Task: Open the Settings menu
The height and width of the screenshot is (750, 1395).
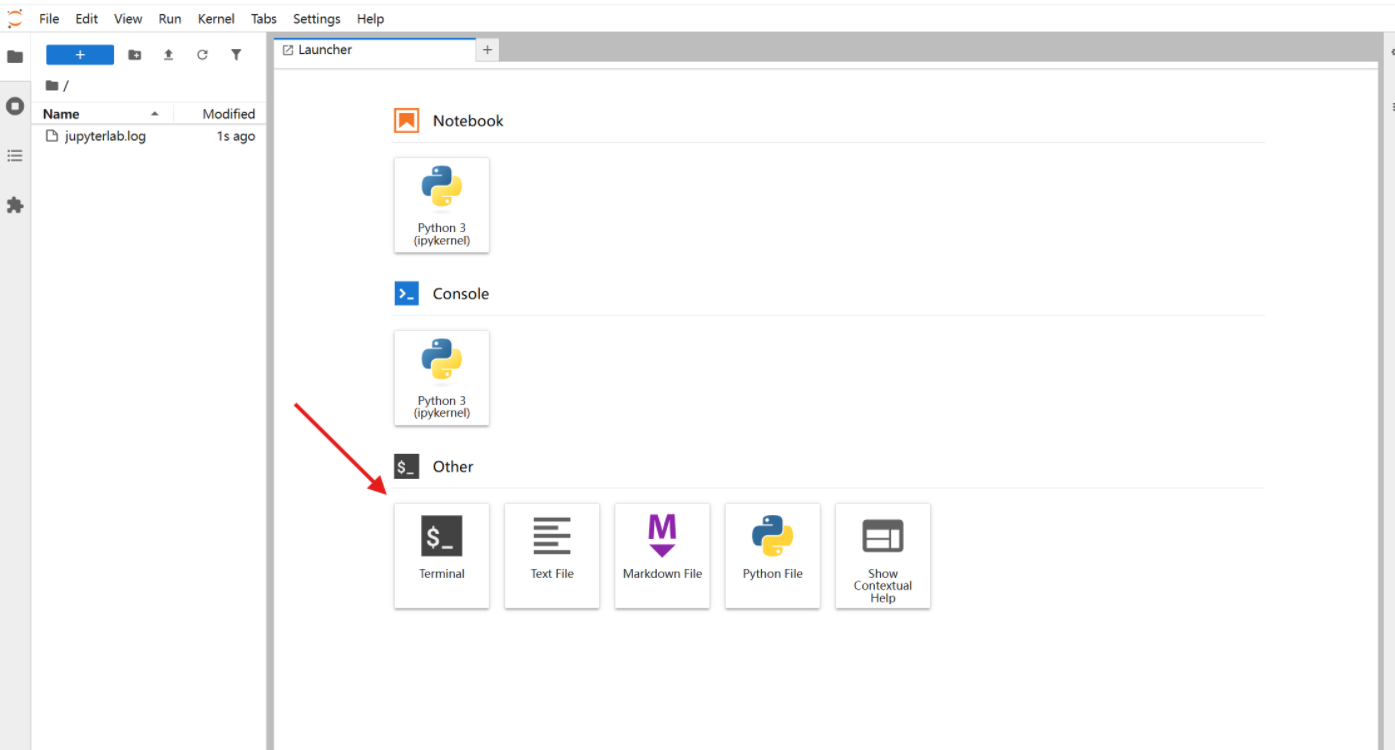Action: (x=316, y=19)
